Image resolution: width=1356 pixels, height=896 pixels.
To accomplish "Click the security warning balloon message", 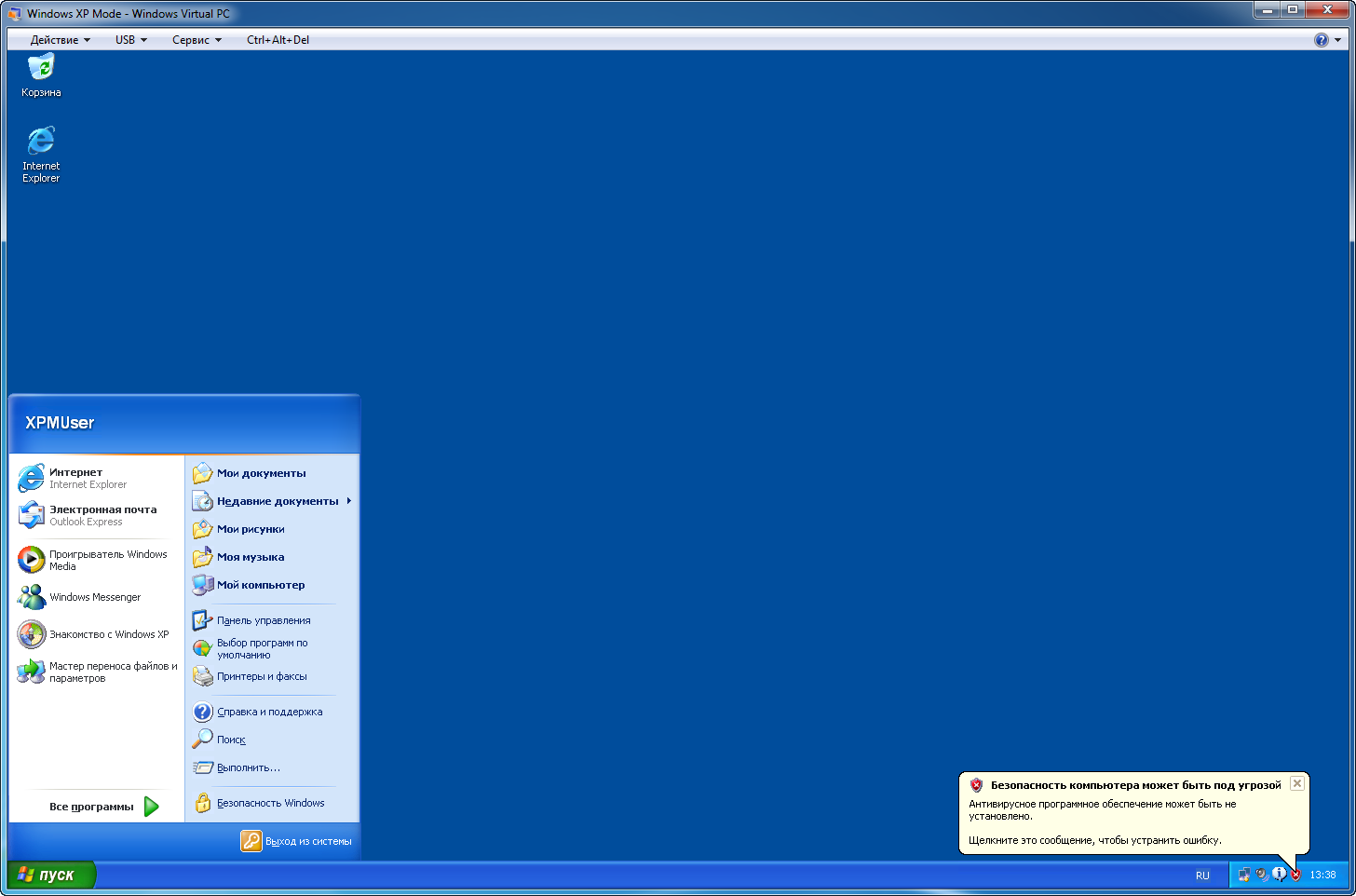I will (x=1134, y=813).
